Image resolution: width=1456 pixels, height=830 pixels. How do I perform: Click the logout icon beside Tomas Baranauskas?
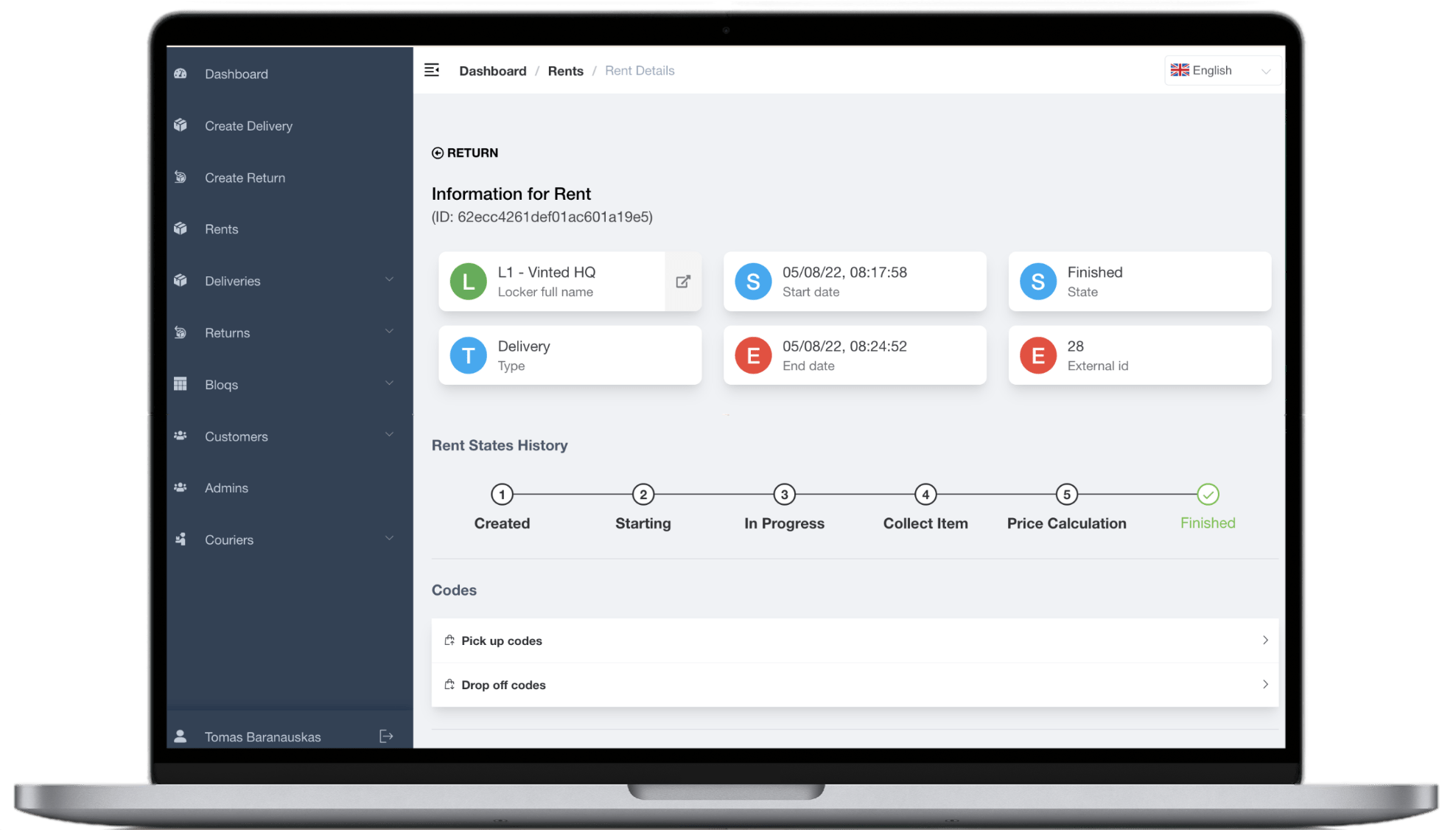[x=386, y=736]
